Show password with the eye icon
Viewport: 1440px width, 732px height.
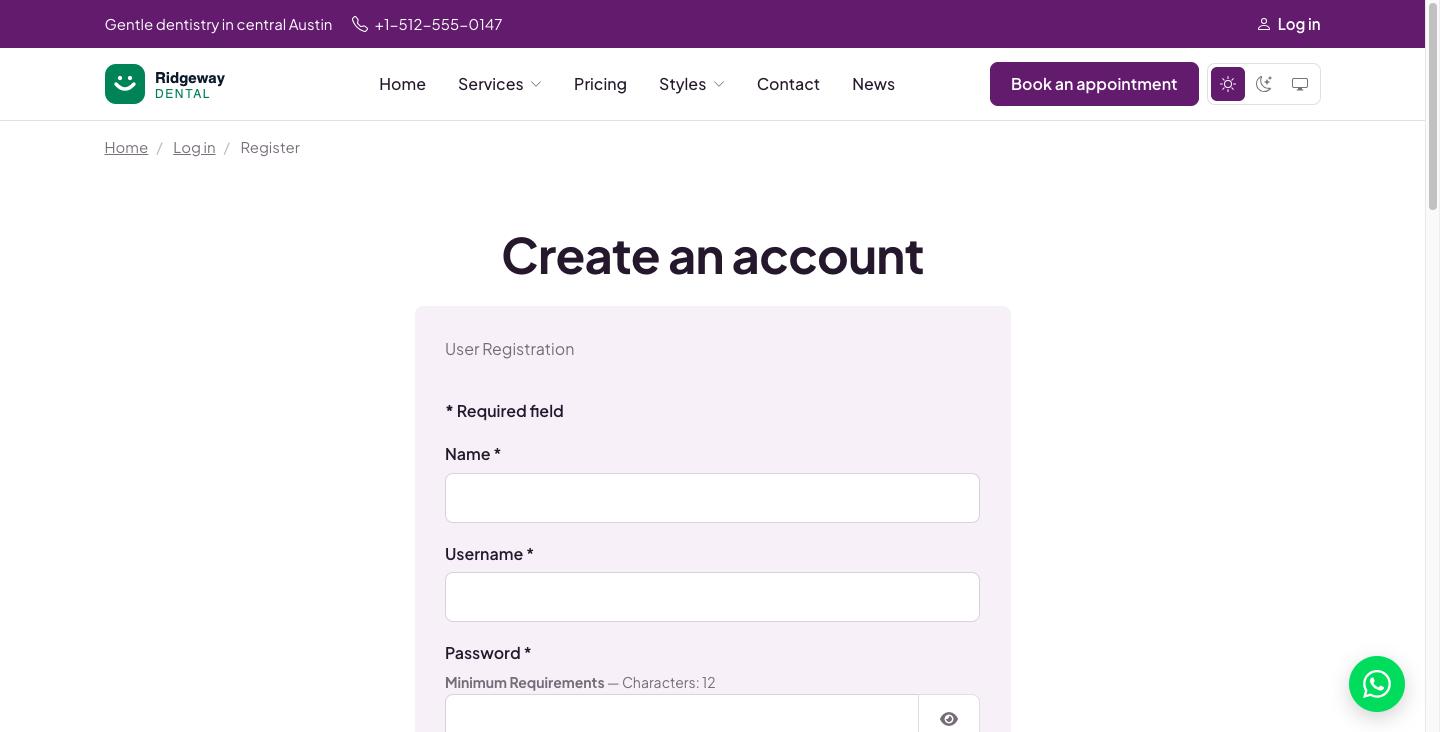pos(949,718)
